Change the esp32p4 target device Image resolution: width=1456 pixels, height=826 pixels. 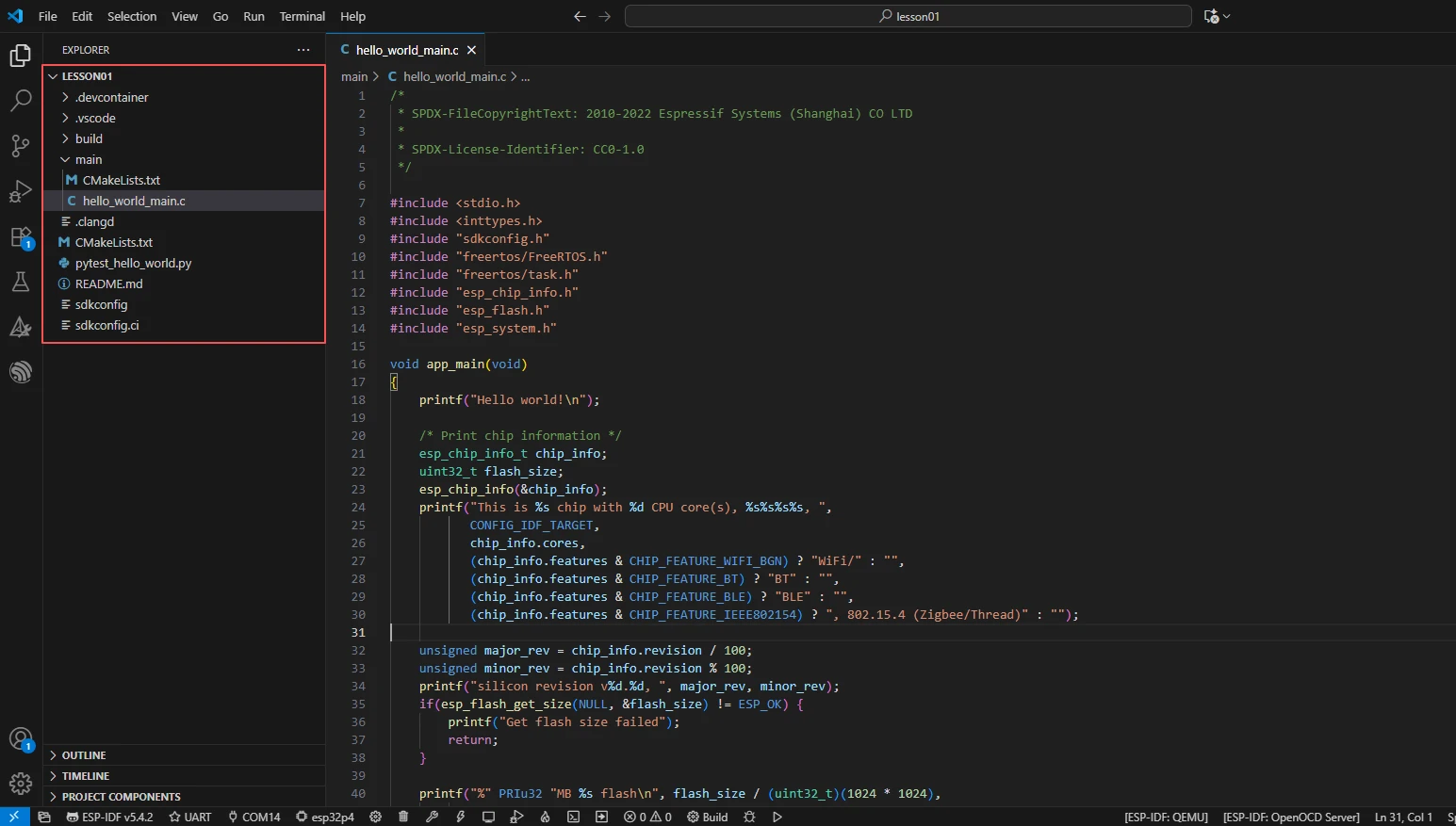coord(324,817)
